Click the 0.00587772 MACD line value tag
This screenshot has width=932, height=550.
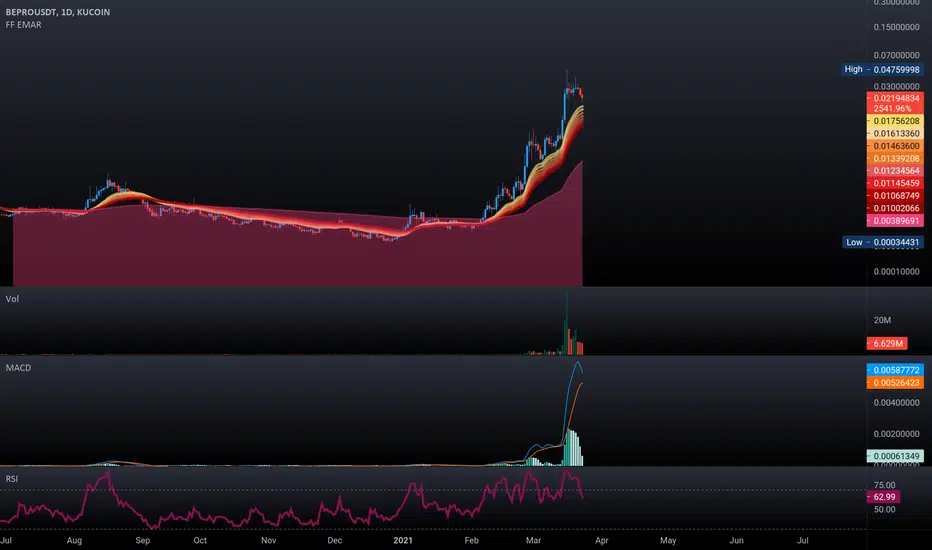tap(895, 370)
